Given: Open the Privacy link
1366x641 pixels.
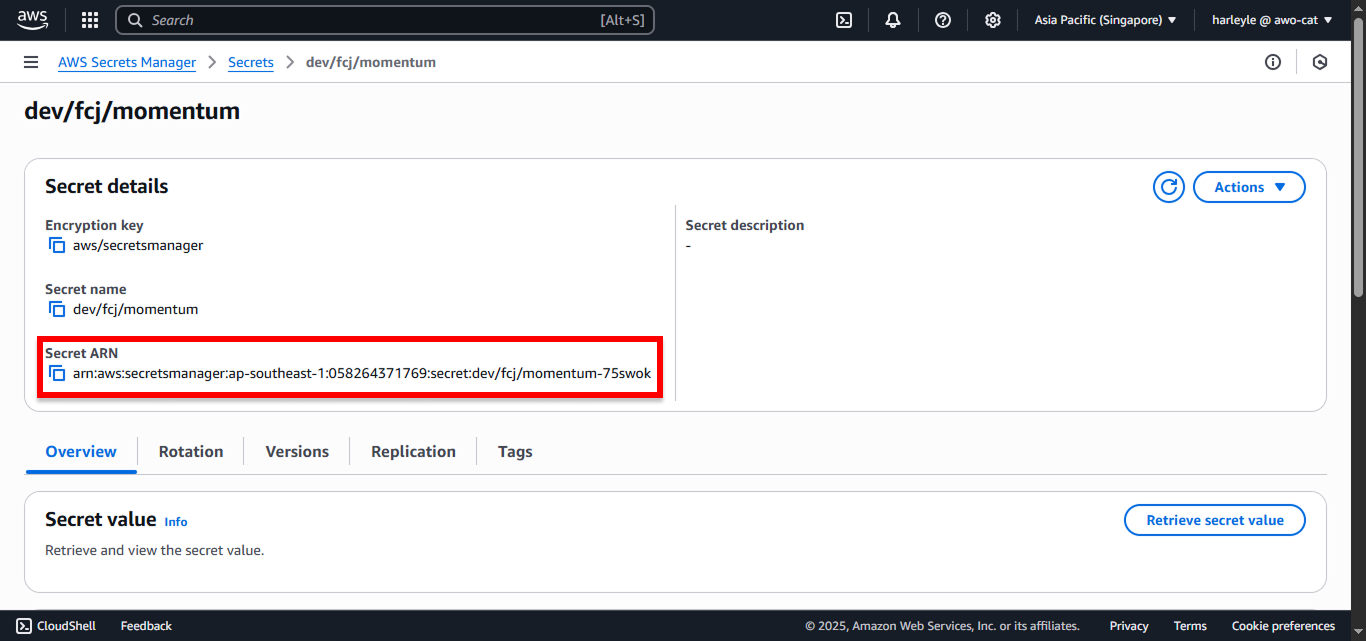Looking at the screenshot, I should tap(1129, 626).
